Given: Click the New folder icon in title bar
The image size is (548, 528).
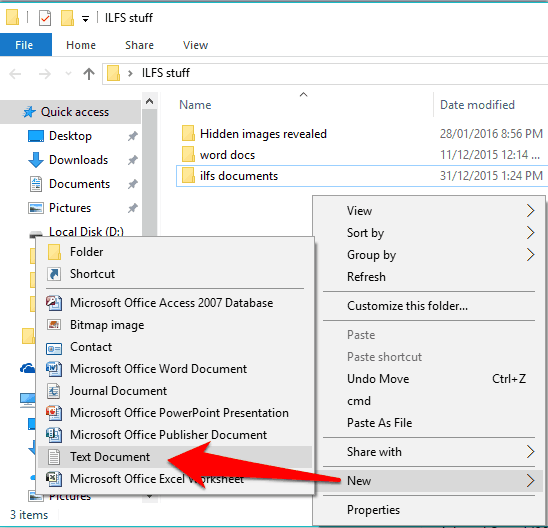Looking at the screenshot, I should 67,18.
